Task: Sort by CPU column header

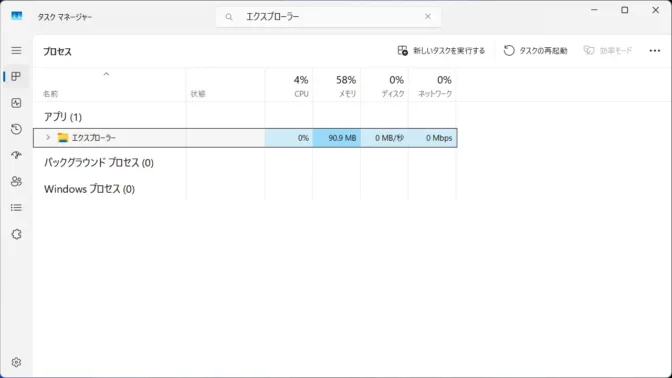Action: click(x=289, y=86)
